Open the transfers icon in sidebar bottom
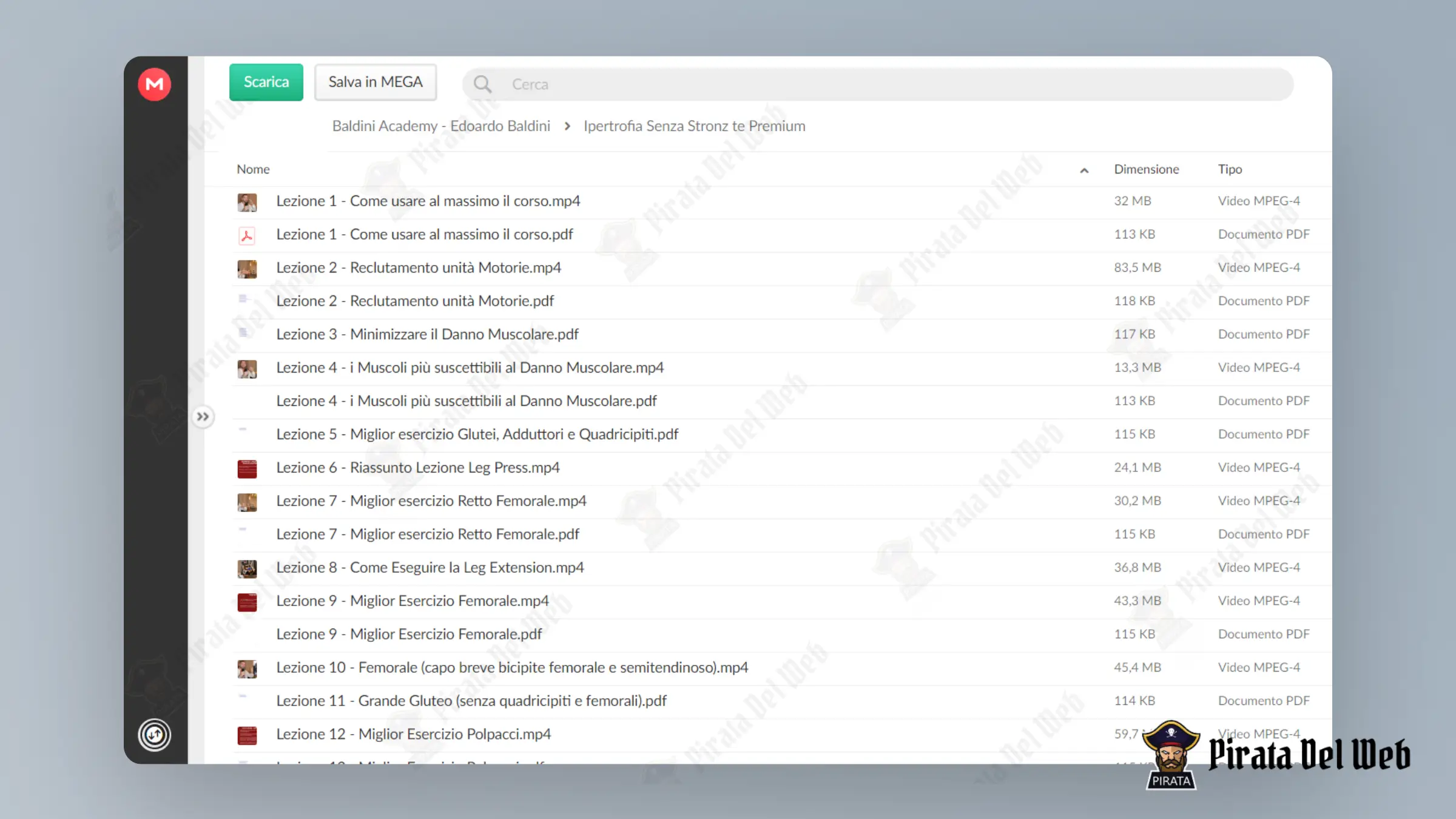 point(154,735)
